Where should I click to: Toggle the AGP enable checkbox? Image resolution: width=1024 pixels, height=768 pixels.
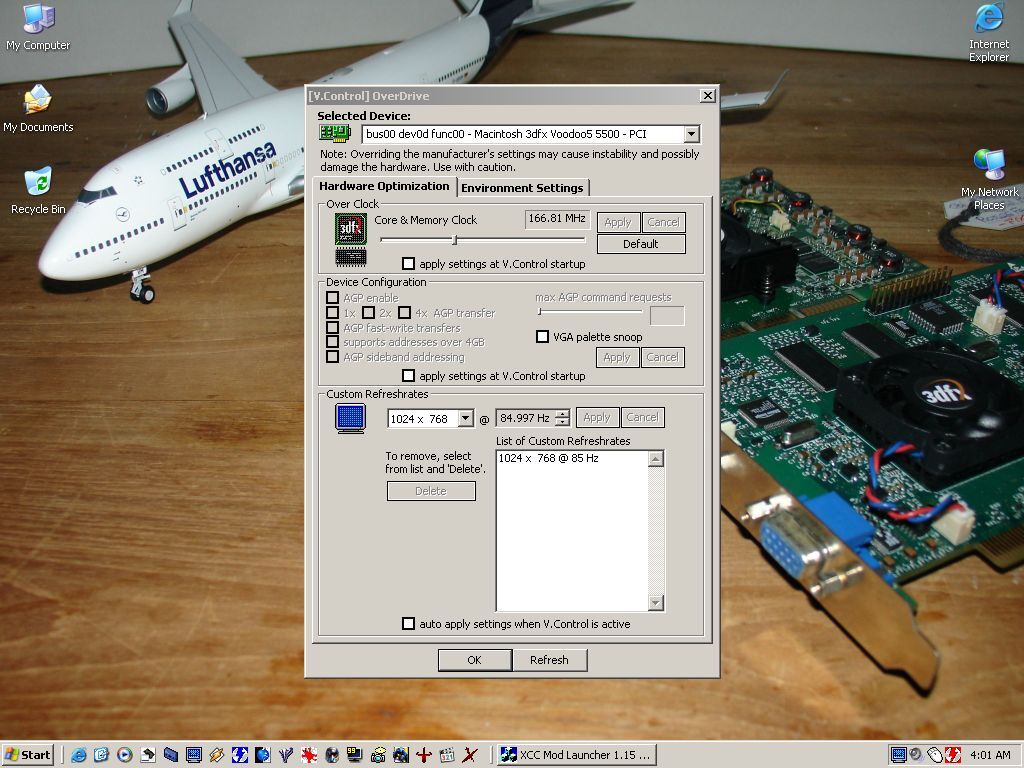[x=332, y=298]
